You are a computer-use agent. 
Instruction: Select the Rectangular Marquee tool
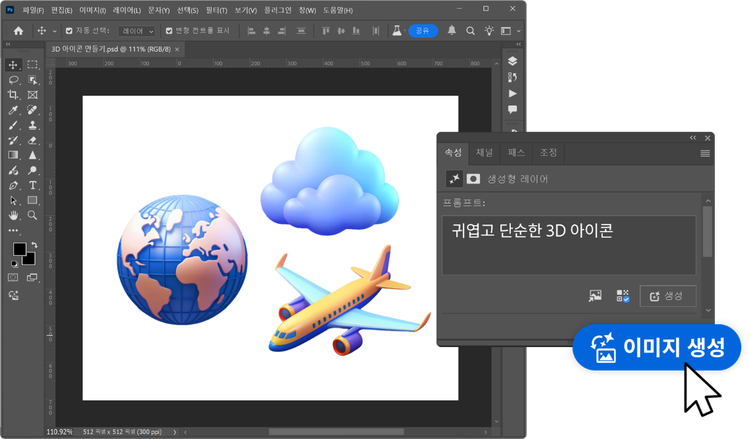[33, 65]
